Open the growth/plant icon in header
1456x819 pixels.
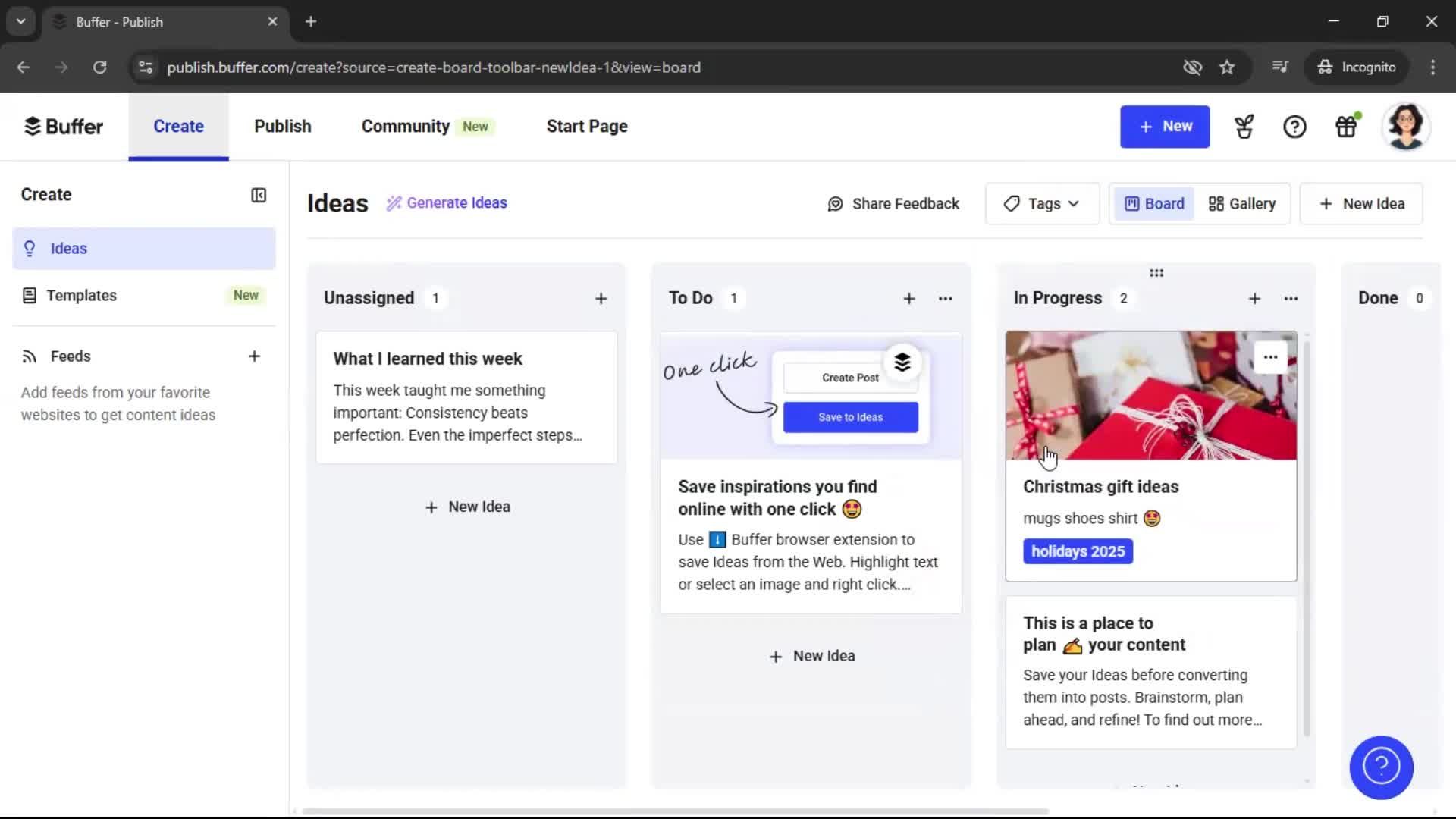point(1243,127)
